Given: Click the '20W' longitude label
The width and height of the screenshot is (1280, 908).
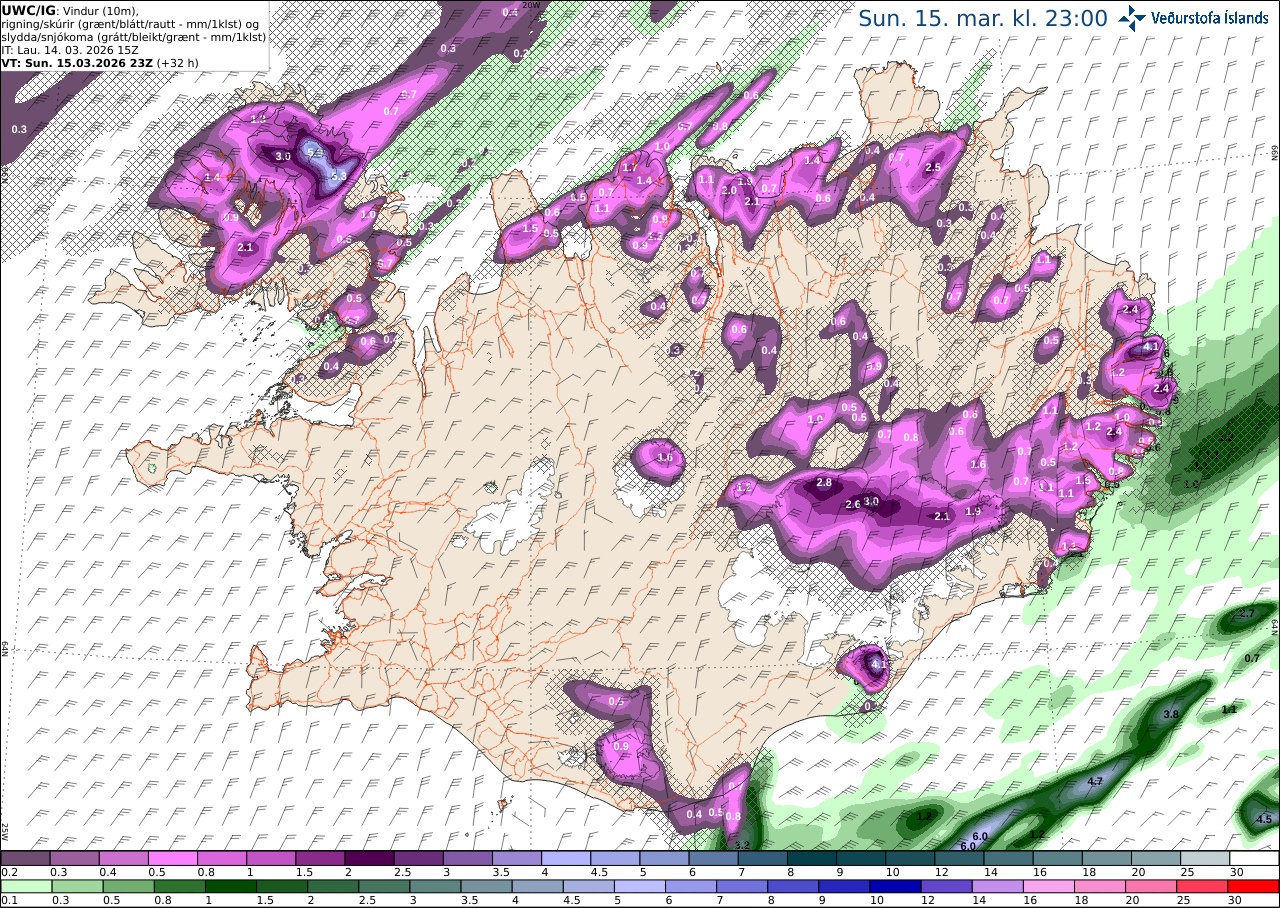Looking at the screenshot, I should 531,5.
